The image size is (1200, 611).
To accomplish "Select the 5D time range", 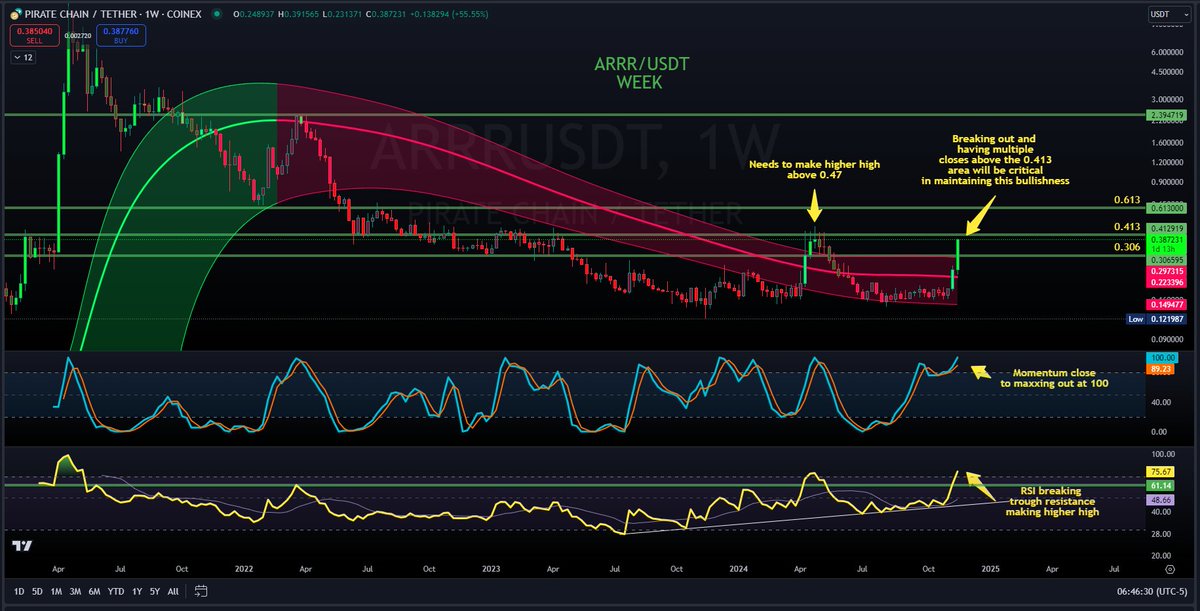I will (38, 590).
